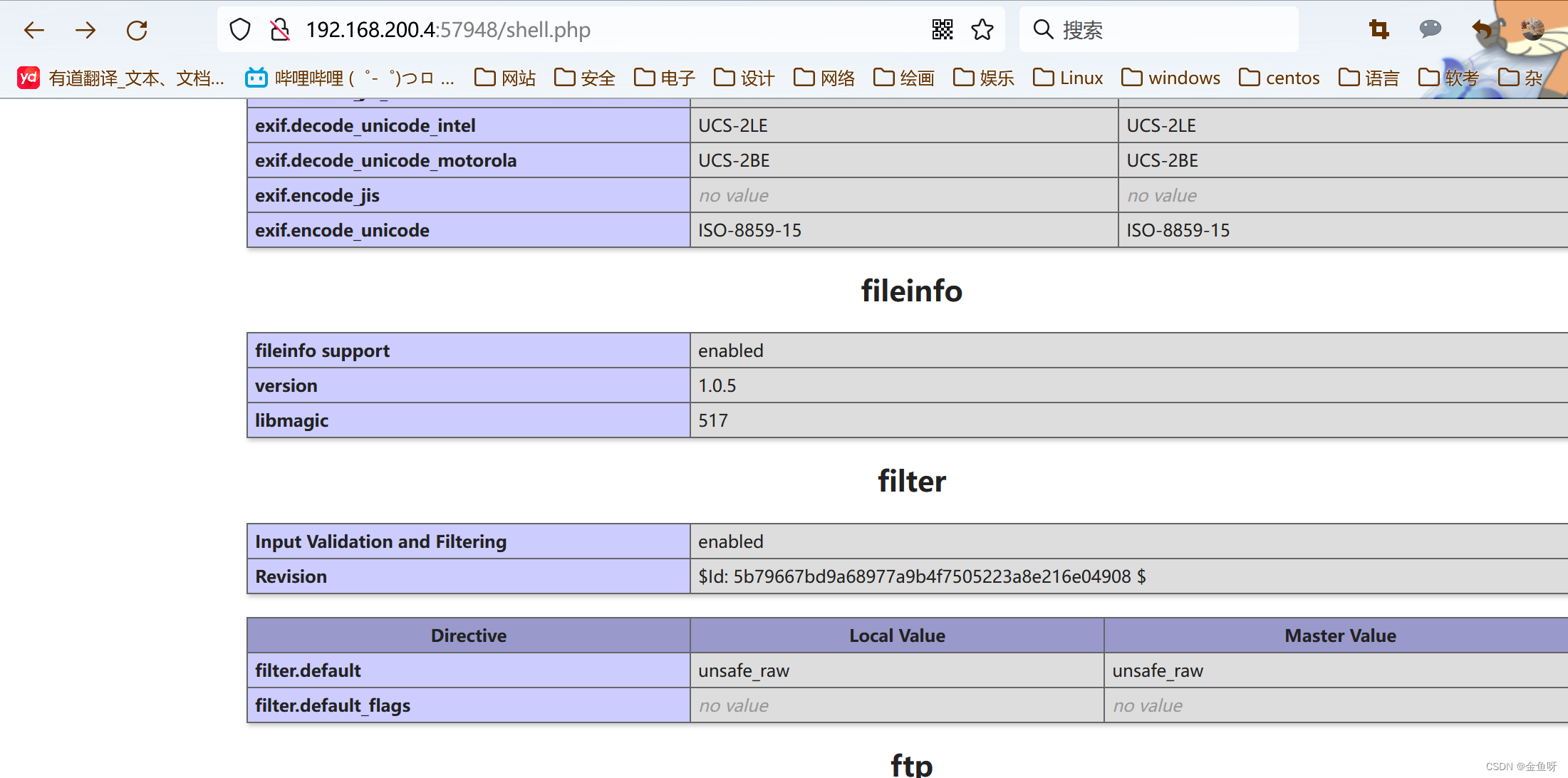Click the crop screenshot toolbar icon

[x=1379, y=29]
